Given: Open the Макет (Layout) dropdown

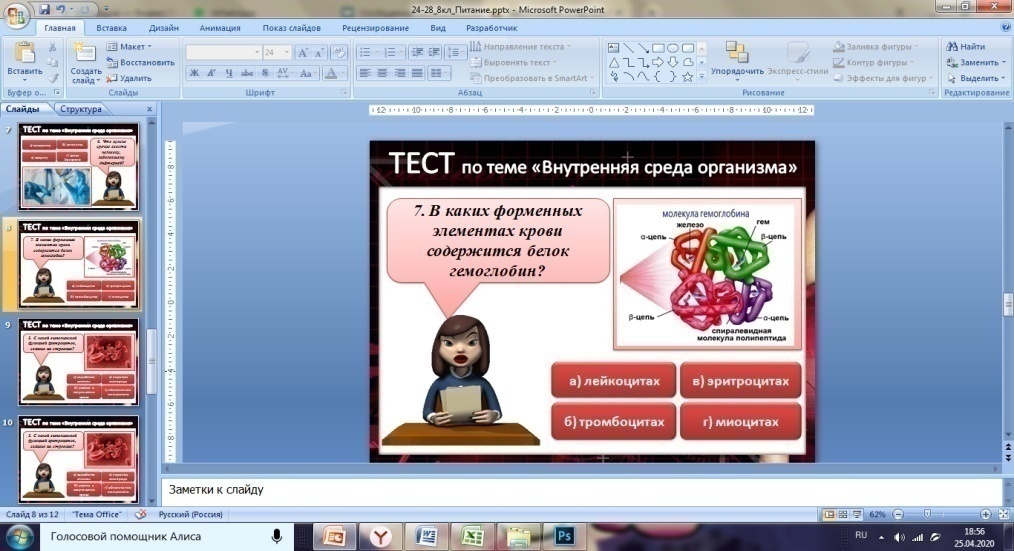Looking at the screenshot, I should (129, 47).
